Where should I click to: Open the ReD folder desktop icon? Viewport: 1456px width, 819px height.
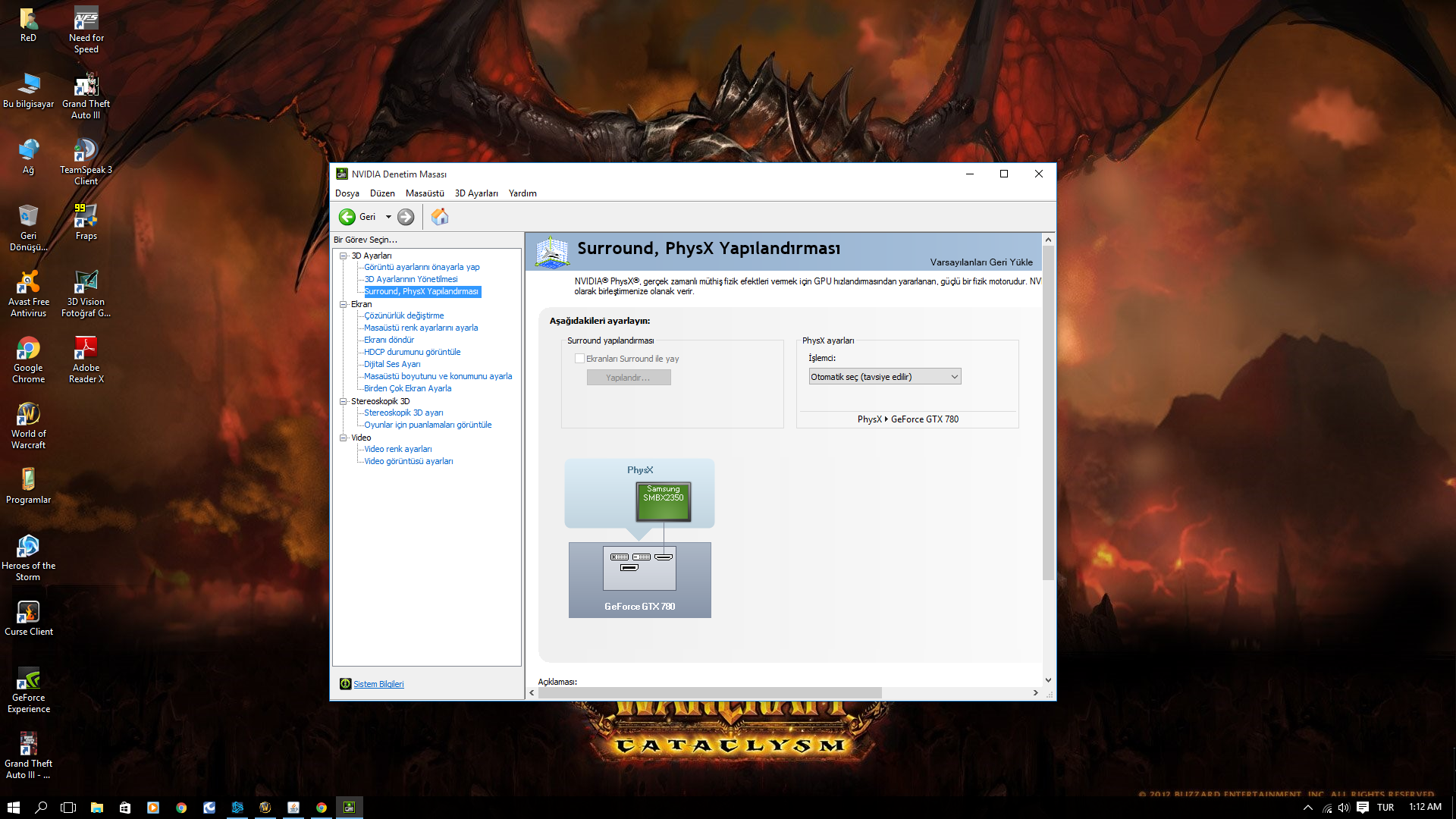[28, 25]
